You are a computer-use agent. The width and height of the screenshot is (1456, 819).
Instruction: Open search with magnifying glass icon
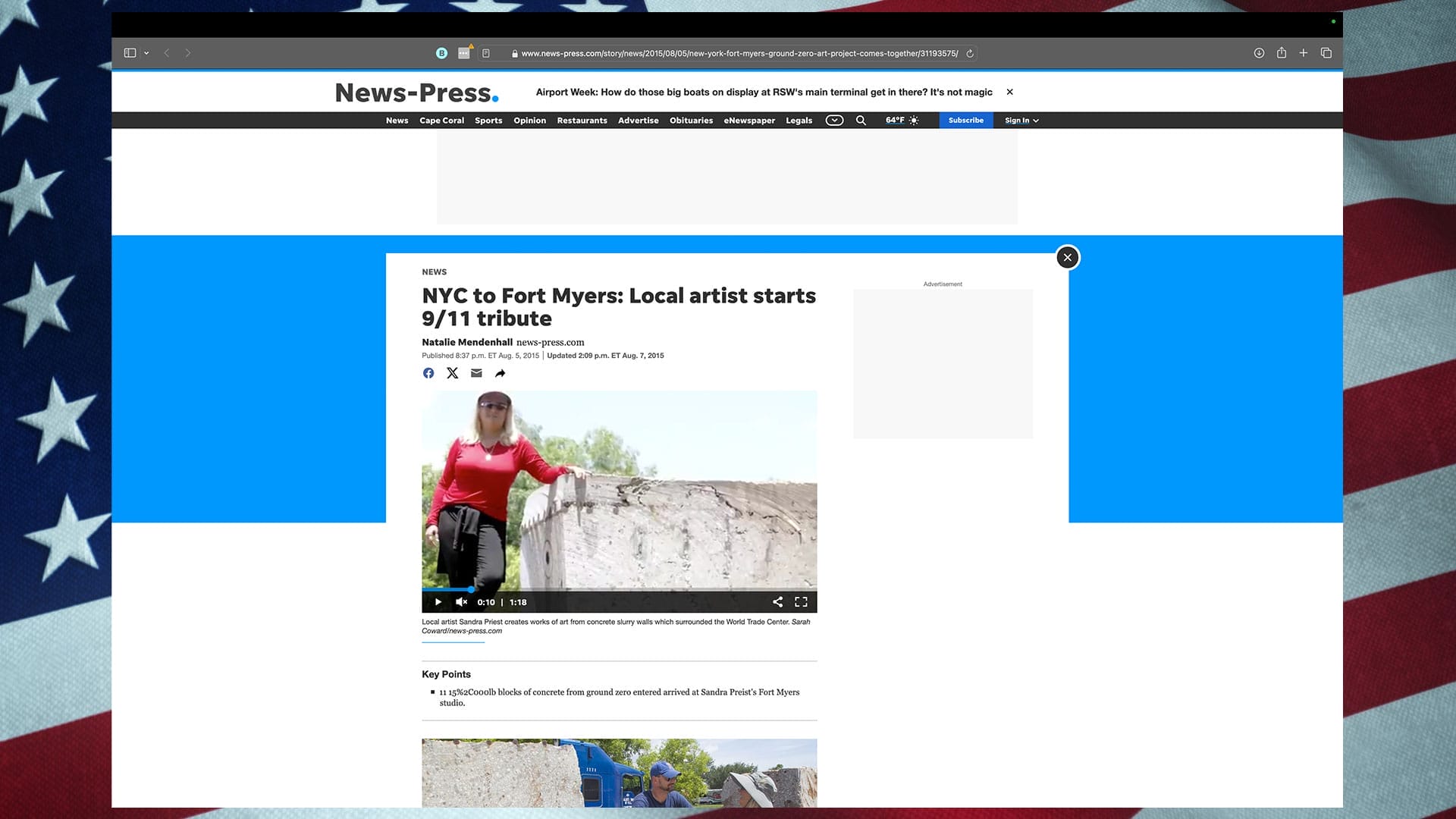pos(861,121)
